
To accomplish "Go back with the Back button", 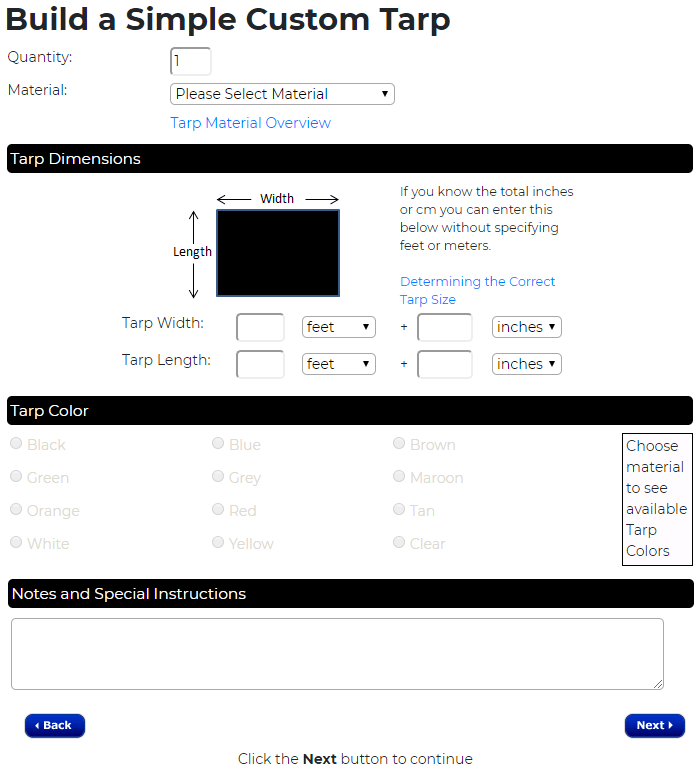I will coord(55,725).
